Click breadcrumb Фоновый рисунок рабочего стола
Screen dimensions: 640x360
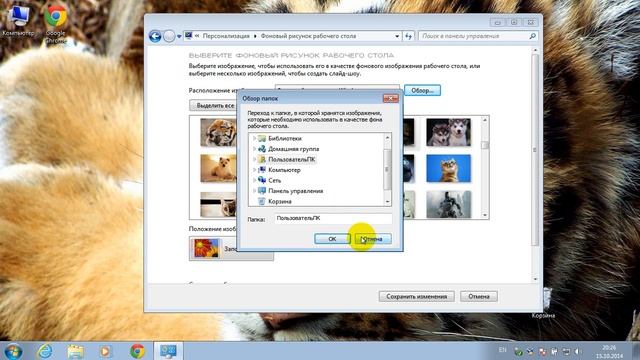pyautogui.click(x=308, y=36)
